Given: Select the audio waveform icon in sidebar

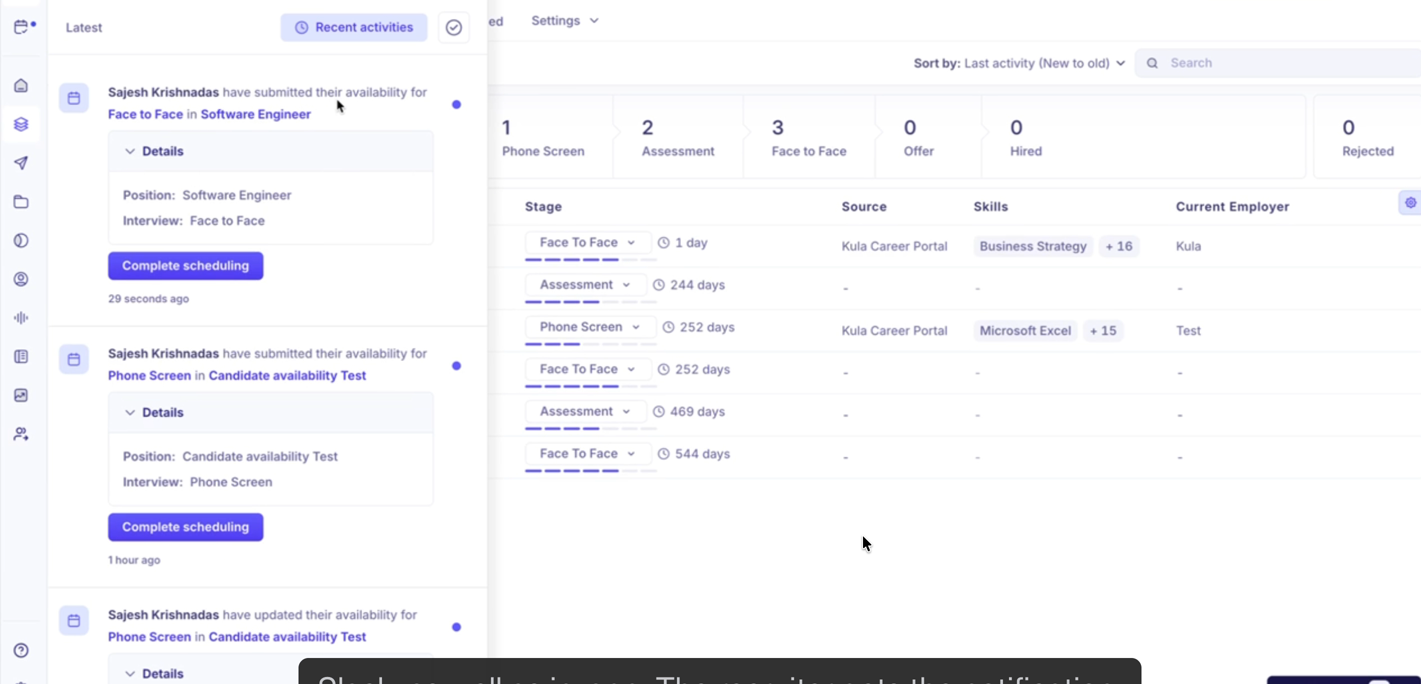Looking at the screenshot, I should (20, 317).
